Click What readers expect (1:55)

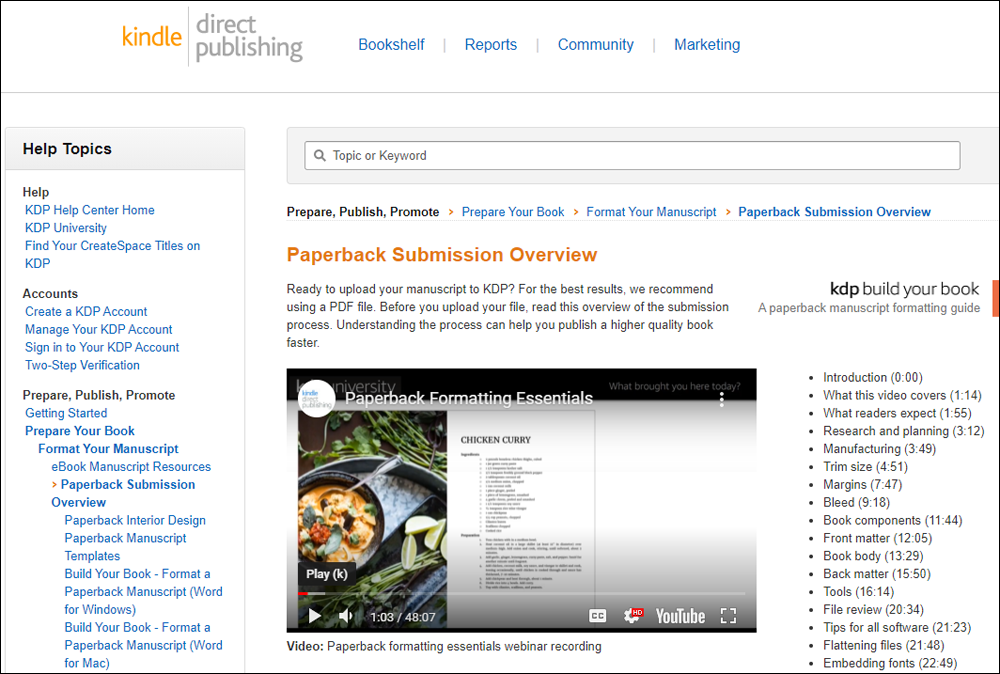coord(897,413)
